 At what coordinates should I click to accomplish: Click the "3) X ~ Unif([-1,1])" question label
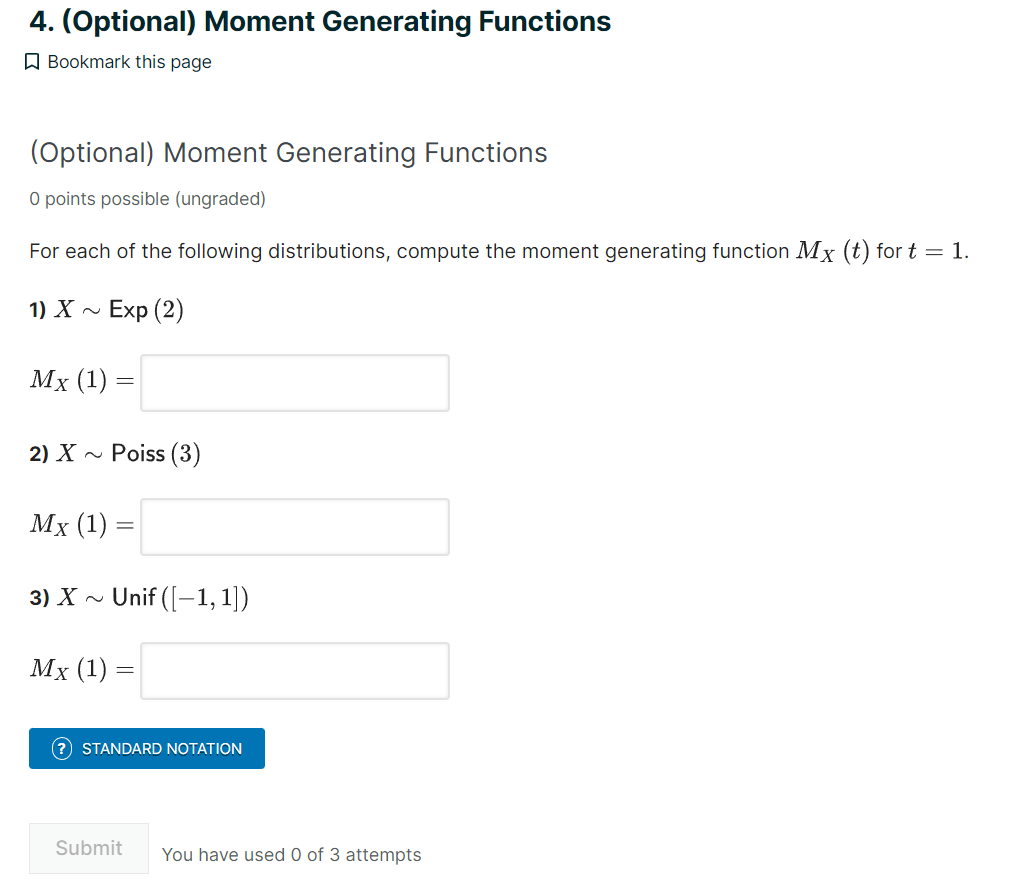[x=139, y=598]
